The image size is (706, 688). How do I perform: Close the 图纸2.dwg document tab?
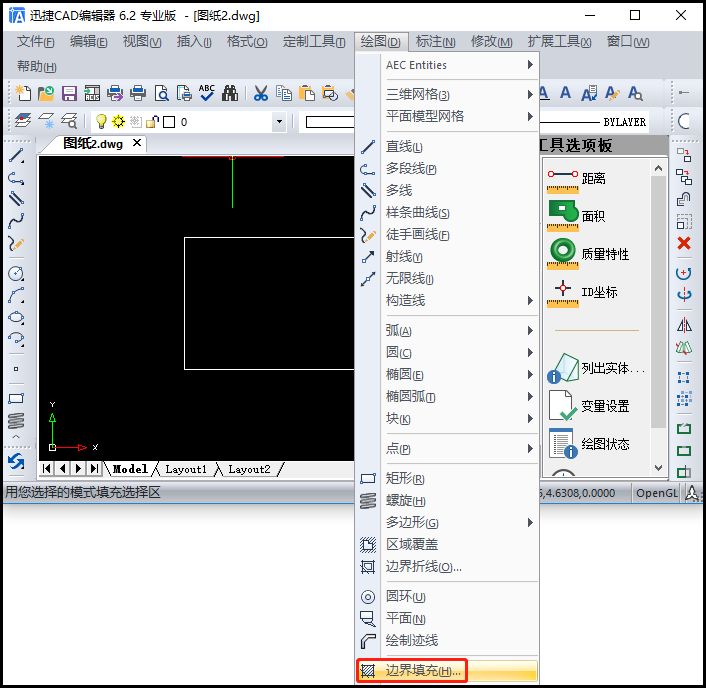tap(137, 143)
